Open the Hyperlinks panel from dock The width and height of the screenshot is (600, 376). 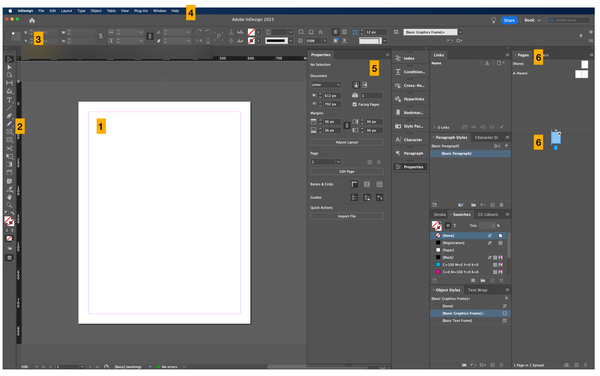(410, 99)
